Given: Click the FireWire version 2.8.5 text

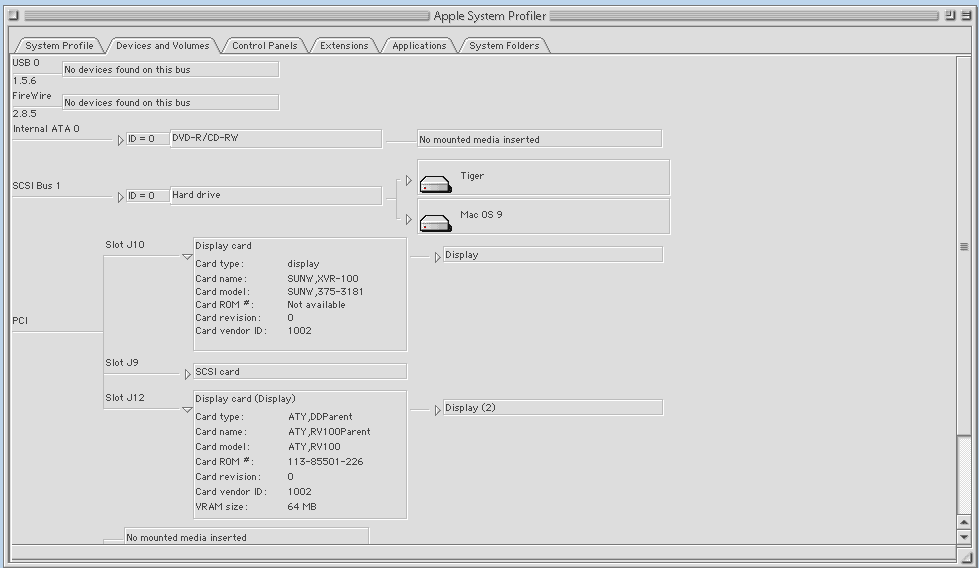Looking at the screenshot, I should click(x=24, y=114).
